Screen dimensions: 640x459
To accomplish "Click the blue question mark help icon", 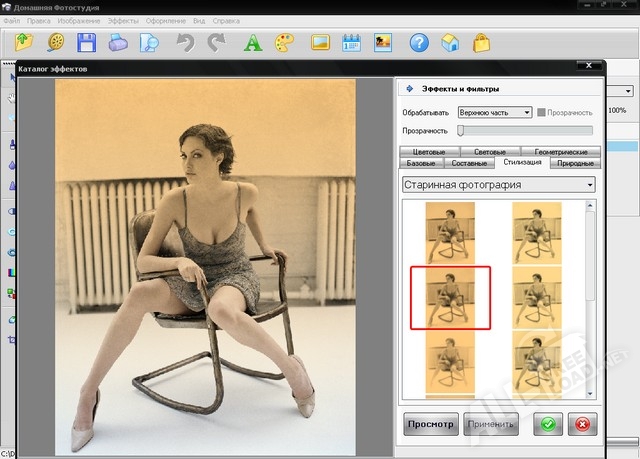I will 420,42.
